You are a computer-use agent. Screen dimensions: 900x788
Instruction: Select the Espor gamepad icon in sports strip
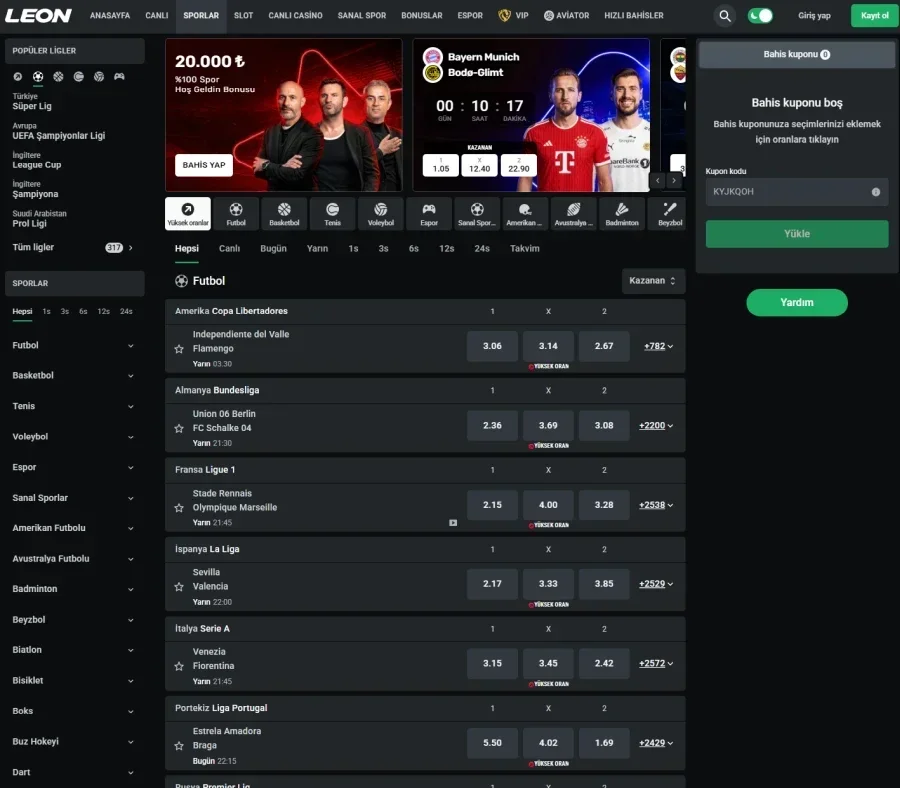point(429,214)
